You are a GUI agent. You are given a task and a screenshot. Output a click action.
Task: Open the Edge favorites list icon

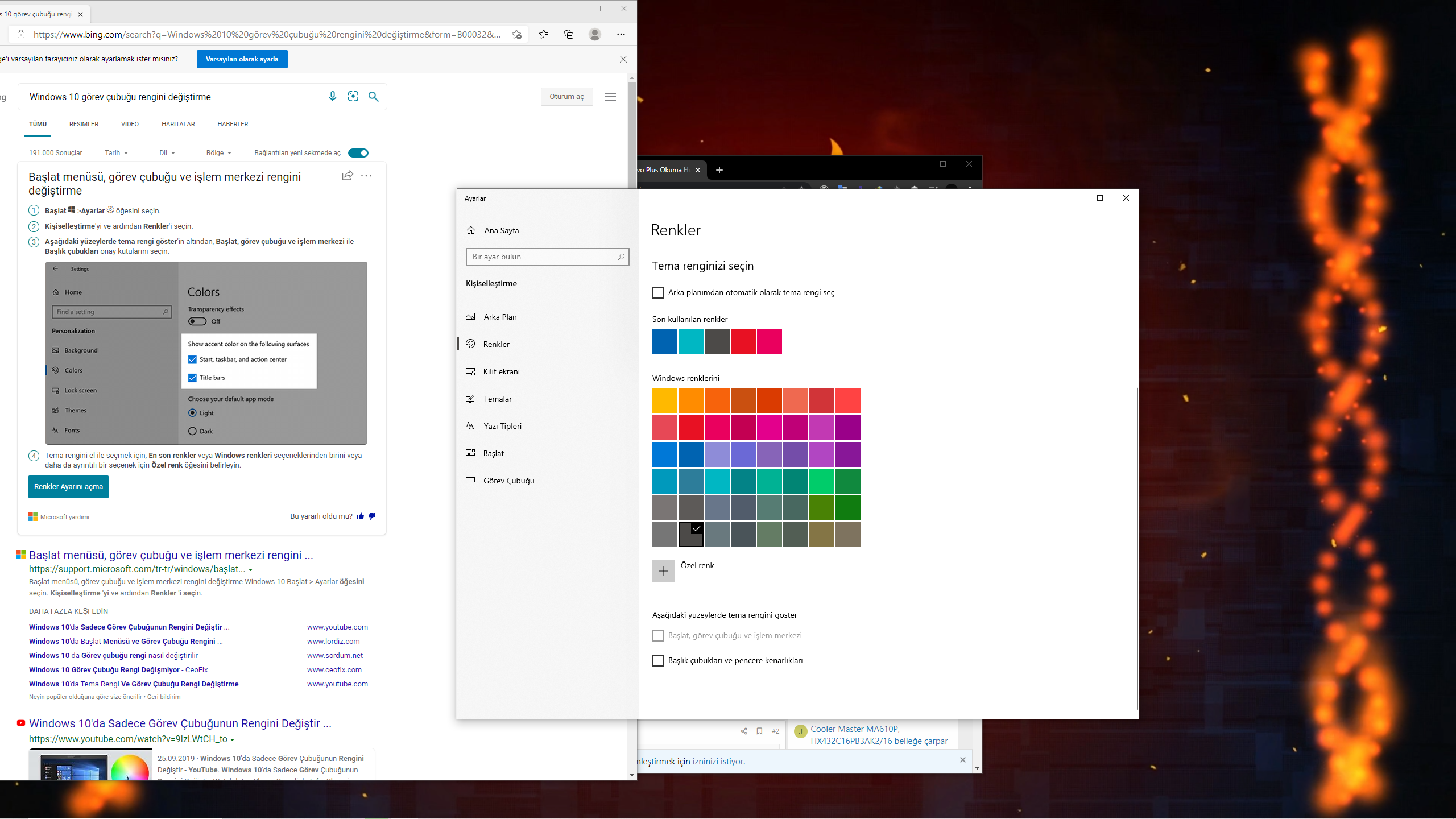pyautogui.click(x=544, y=34)
